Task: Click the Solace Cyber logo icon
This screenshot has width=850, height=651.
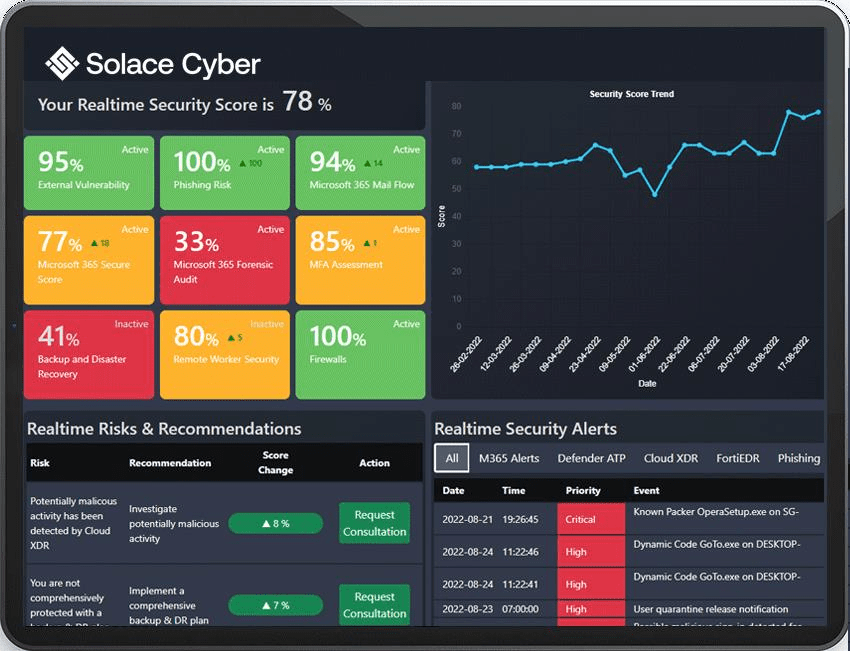Action: pos(62,63)
